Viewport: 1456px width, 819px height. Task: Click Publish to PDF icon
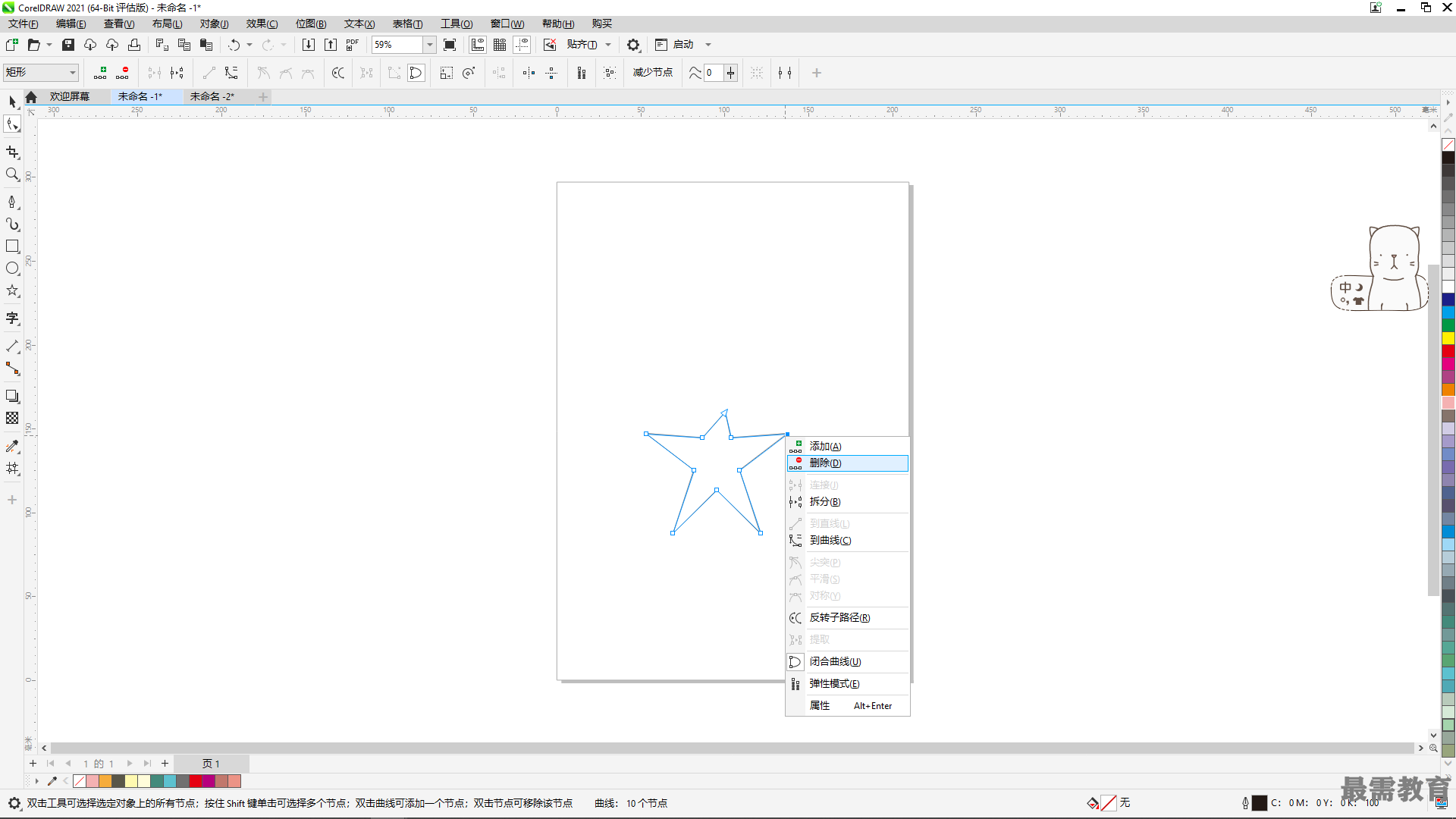pyautogui.click(x=353, y=45)
